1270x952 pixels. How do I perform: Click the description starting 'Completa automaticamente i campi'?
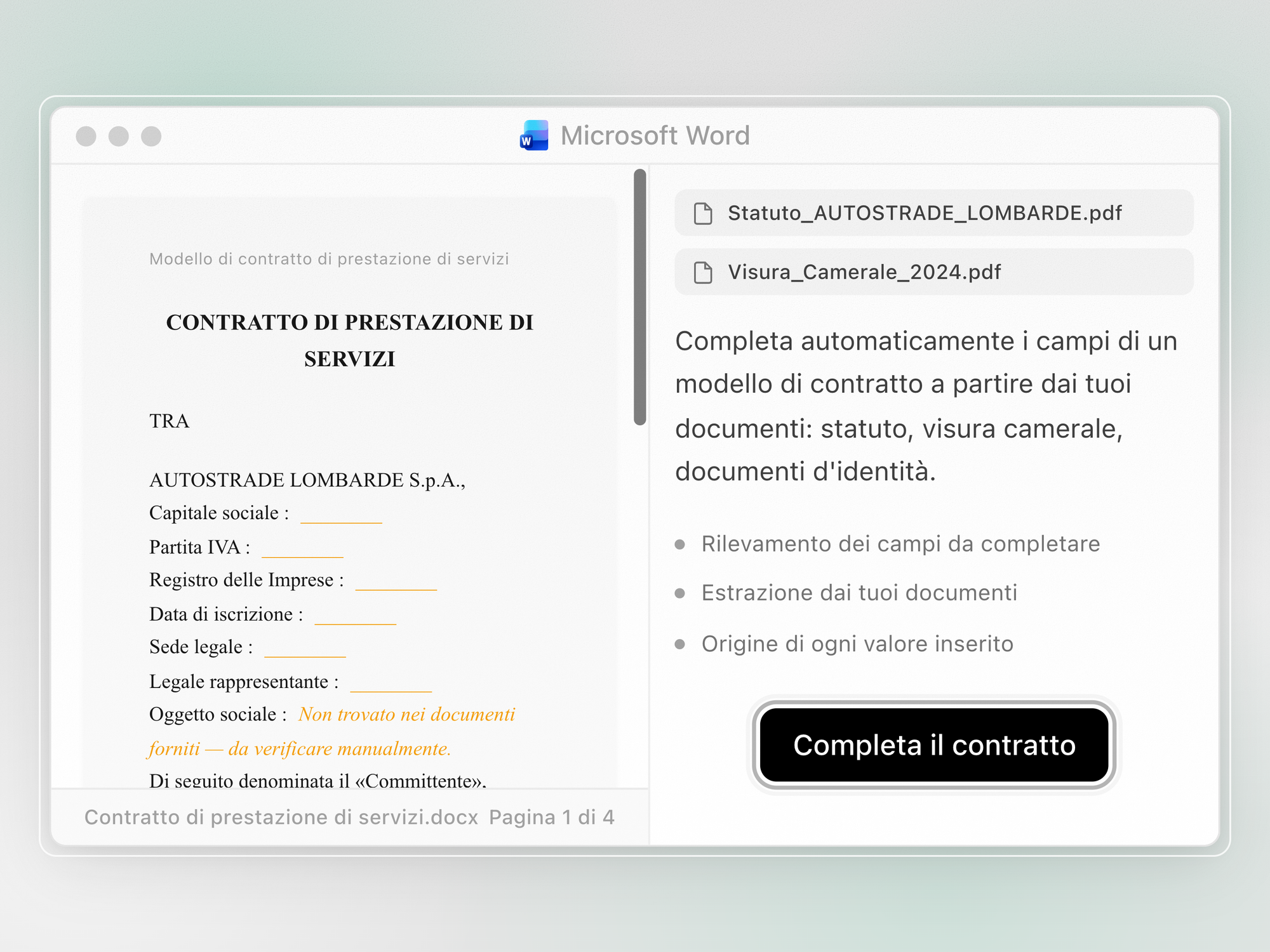tap(926, 406)
